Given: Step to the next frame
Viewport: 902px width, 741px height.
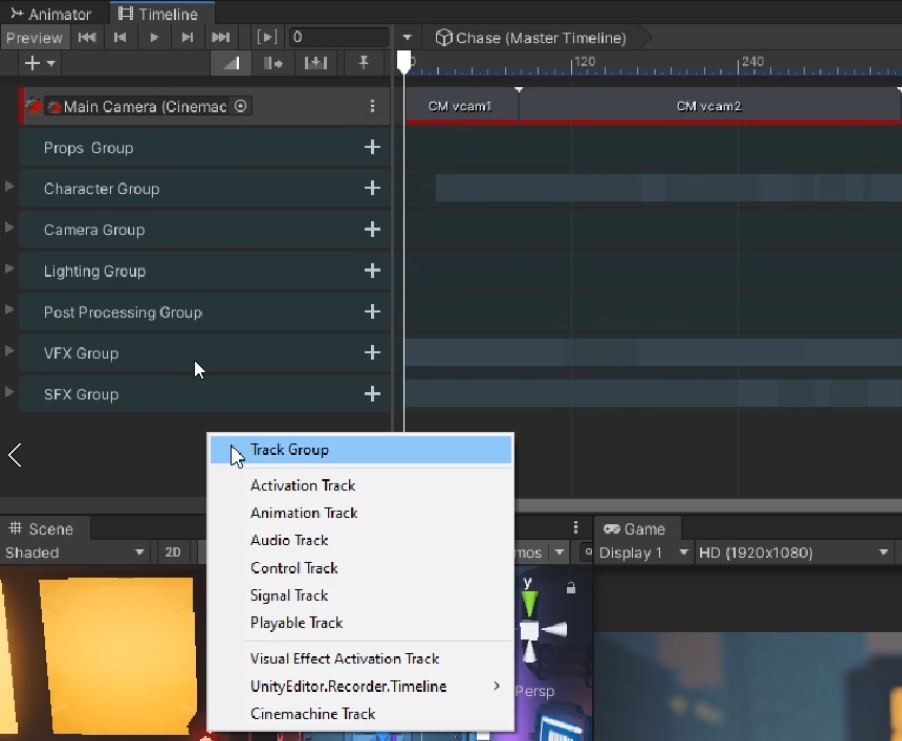Looking at the screenshot, I should coord(187,38).
